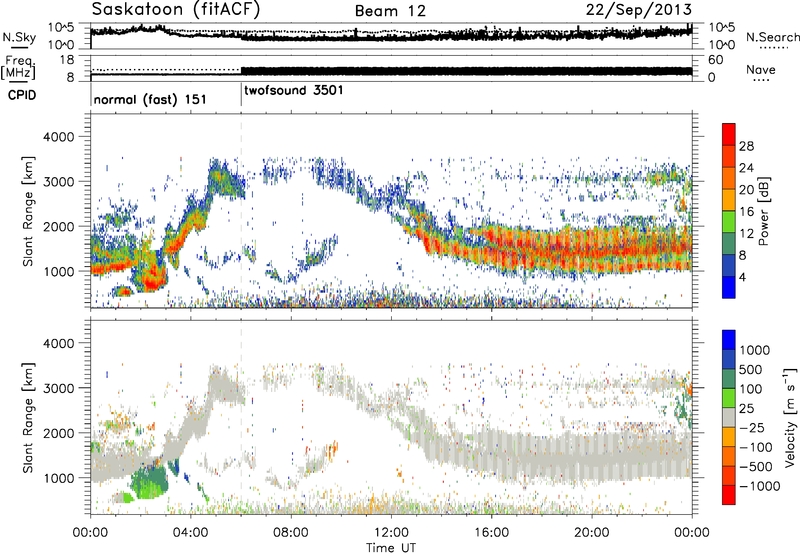Click the 'Nave' legend label

pos(761,69)
